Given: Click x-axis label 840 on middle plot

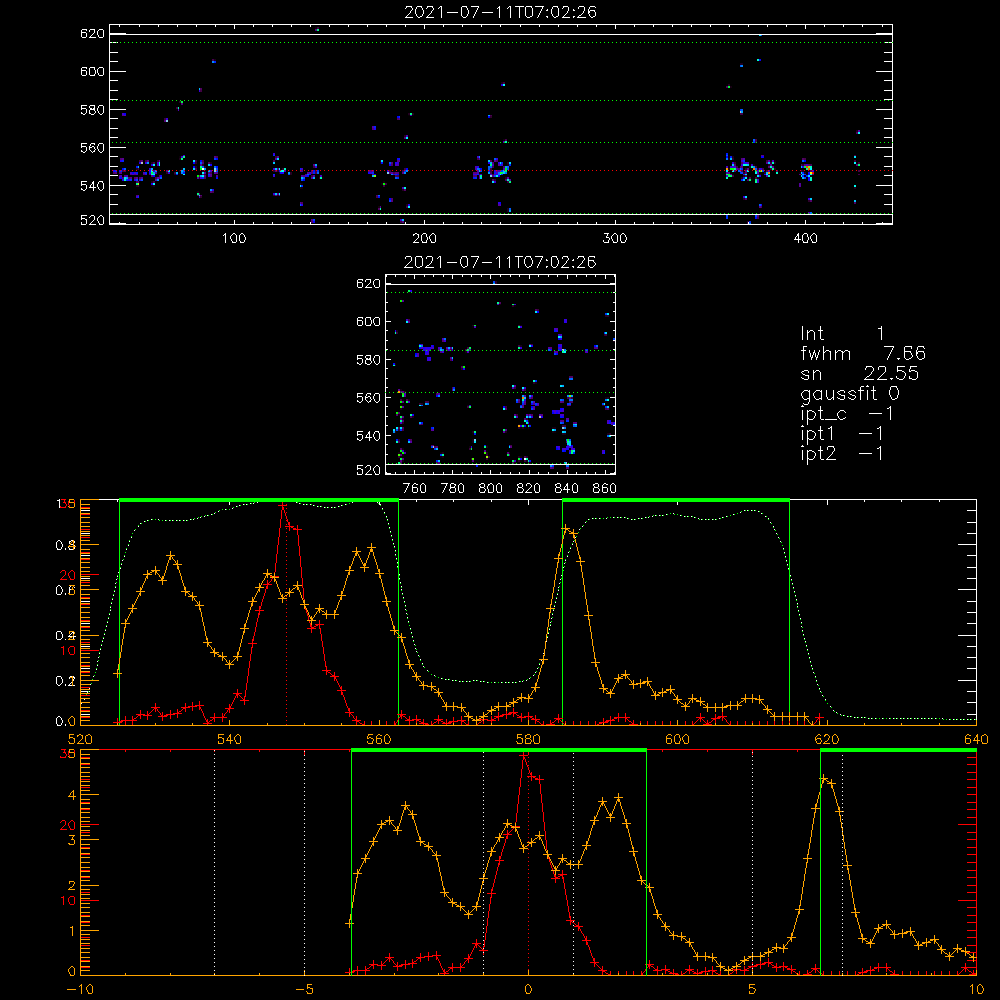Looking at the screenshot, I should 566,489.
